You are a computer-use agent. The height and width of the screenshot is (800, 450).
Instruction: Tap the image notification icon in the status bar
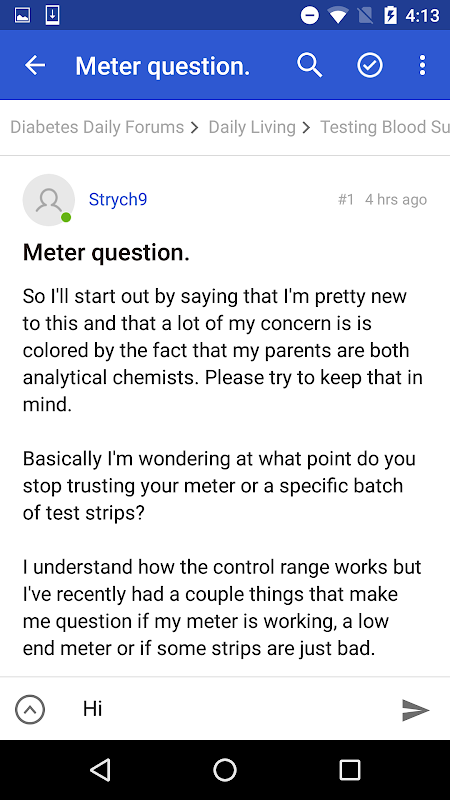[x=22, y=15]
